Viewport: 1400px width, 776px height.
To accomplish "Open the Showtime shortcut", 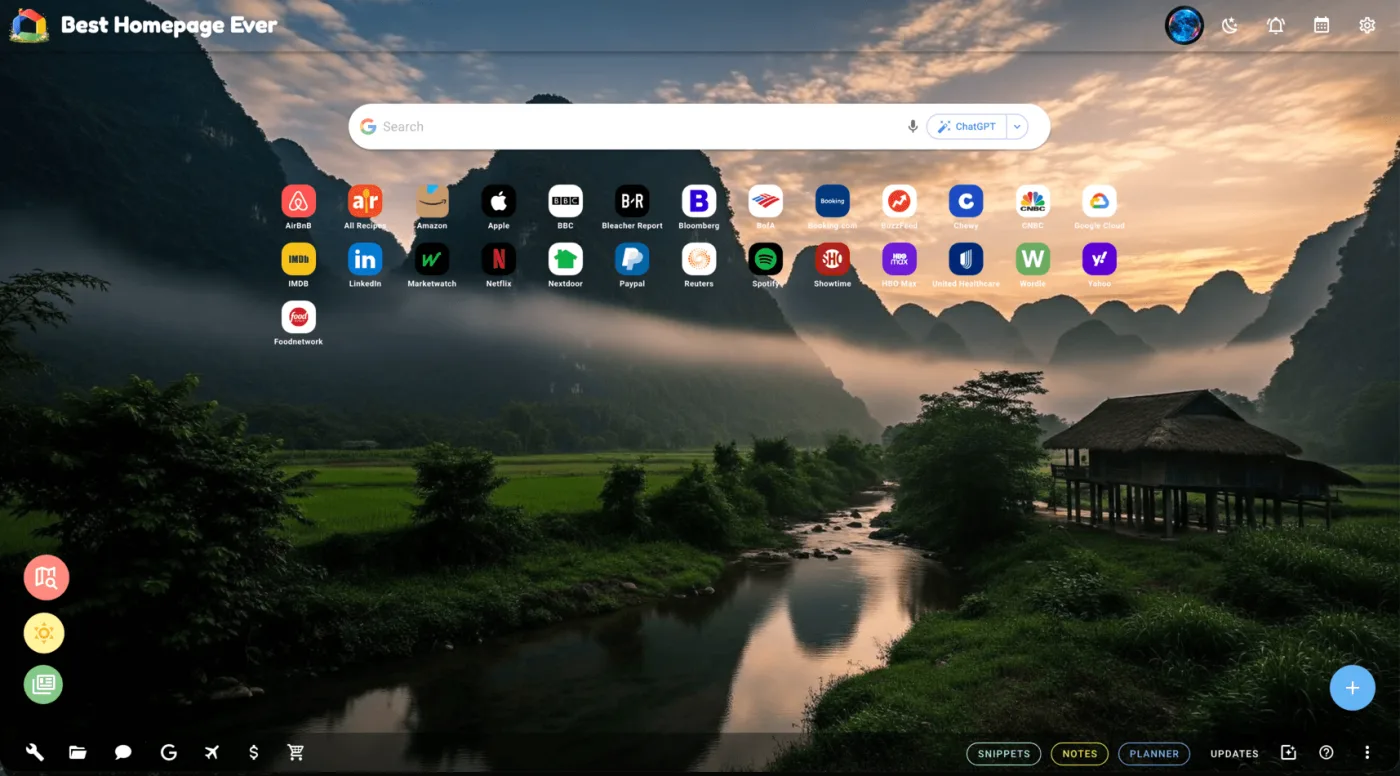I will pyautogui.click(x=832, y=259).
